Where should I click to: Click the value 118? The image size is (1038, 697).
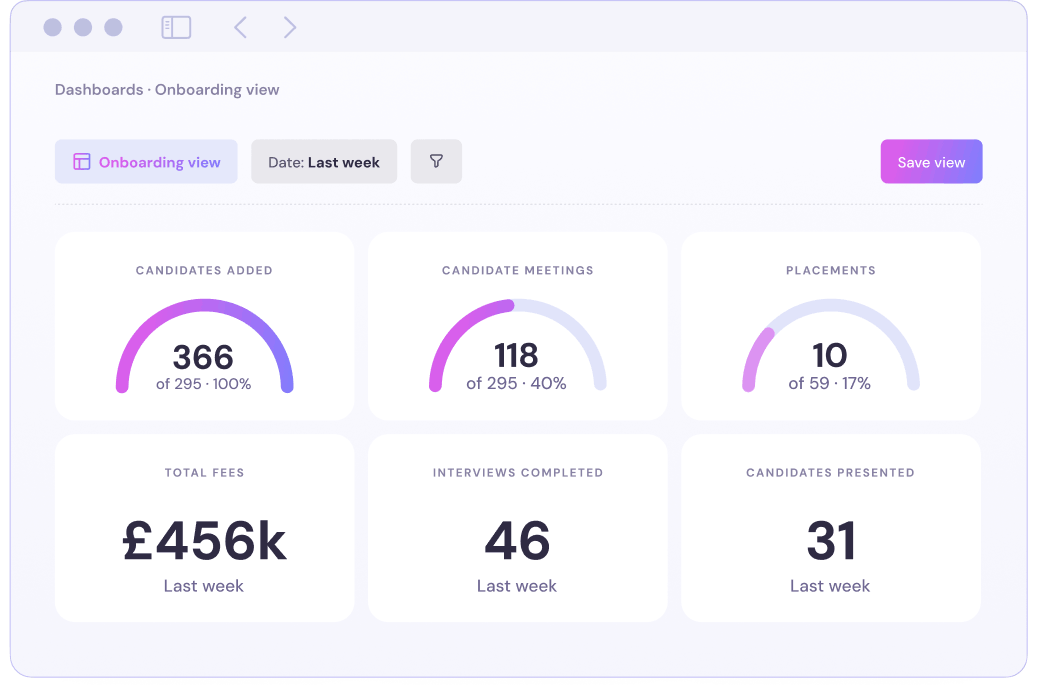tap(516, 355)
